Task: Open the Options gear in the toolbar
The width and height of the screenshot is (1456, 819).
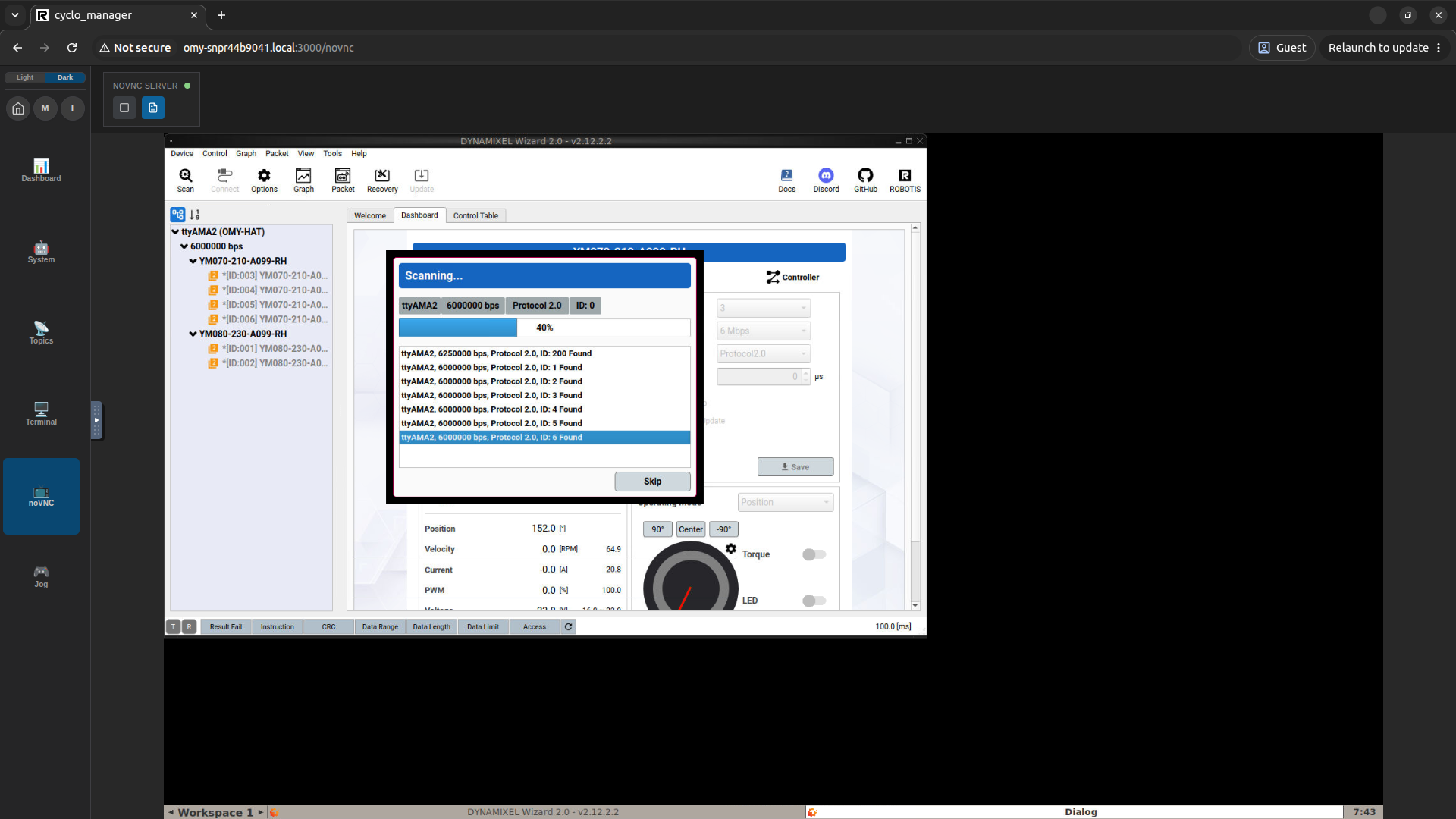Action: tap(264, 180)
